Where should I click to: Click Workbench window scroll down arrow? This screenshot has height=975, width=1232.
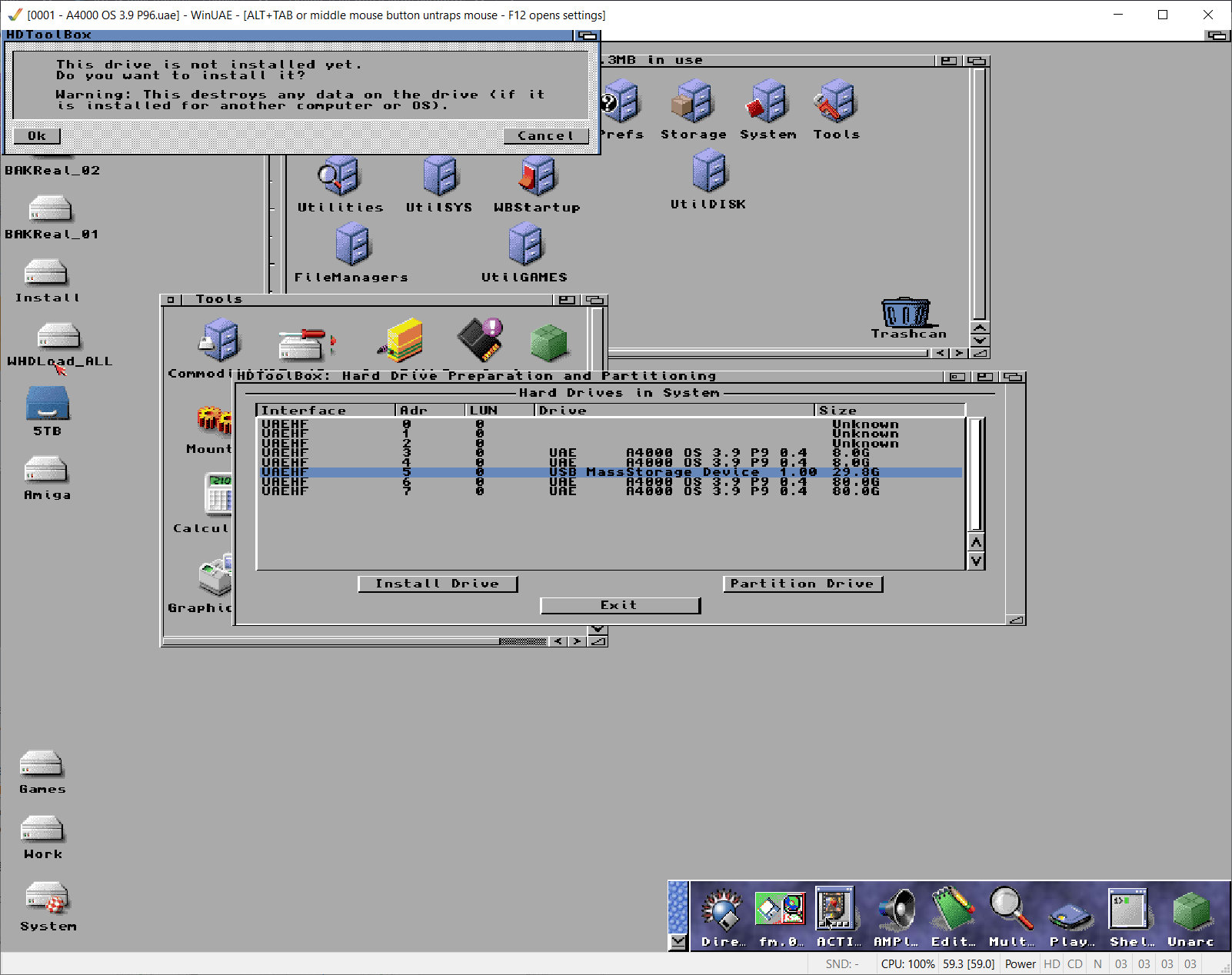pyautogui.click(x=980, y=341)
